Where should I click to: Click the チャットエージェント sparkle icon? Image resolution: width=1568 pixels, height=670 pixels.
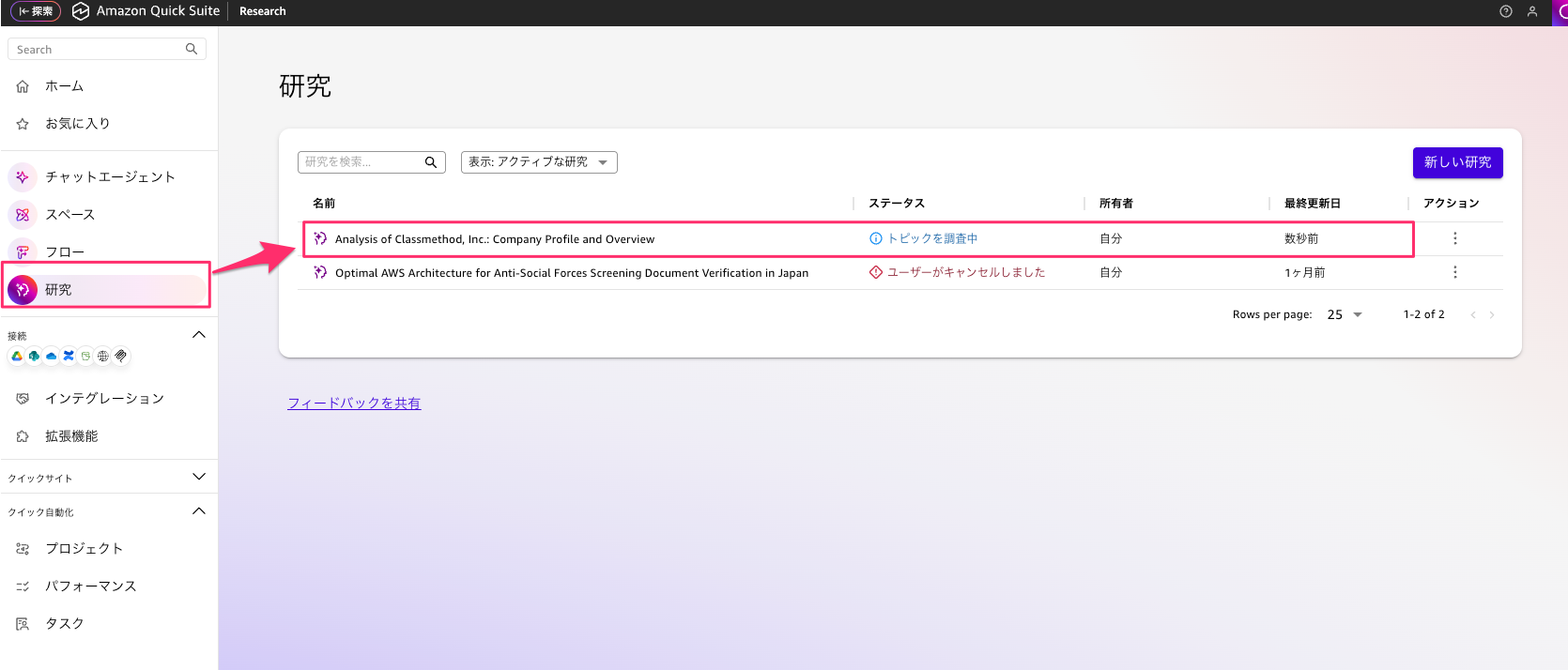(x=23, y=177)
